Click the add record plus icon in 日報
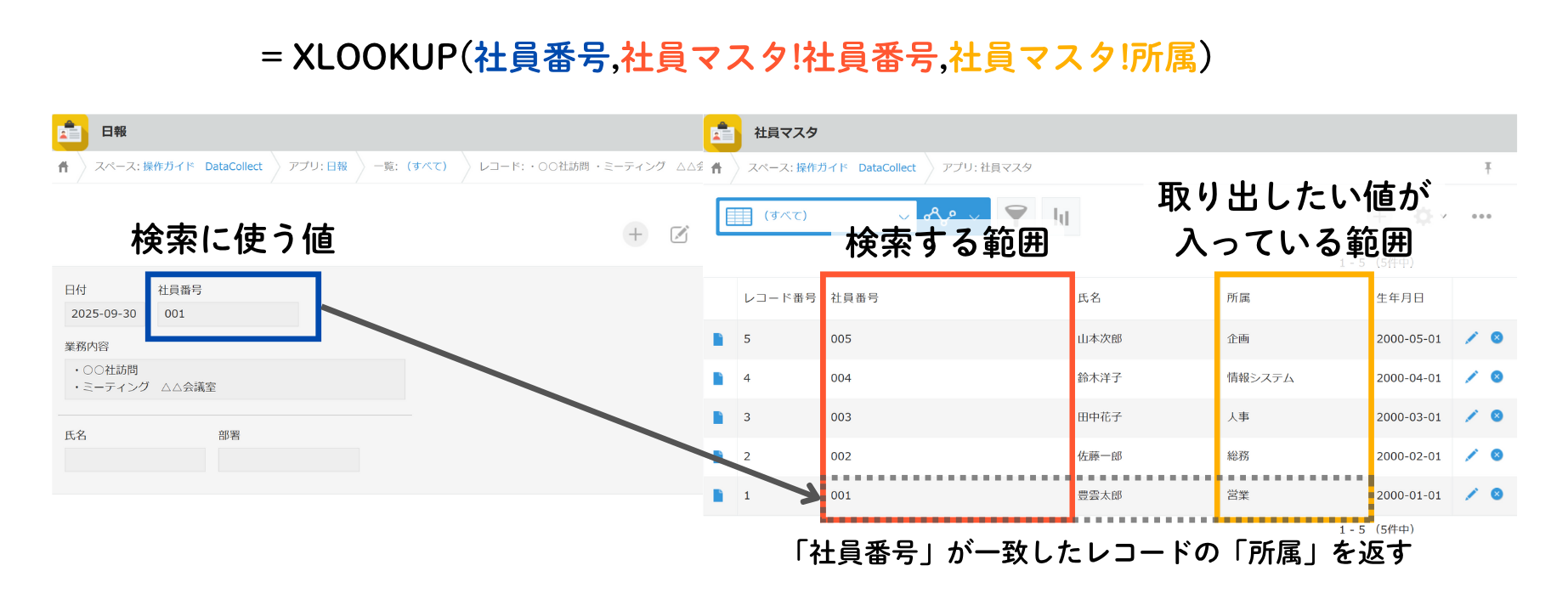The height and width of the screenshot is (605, 1568). 635,235
